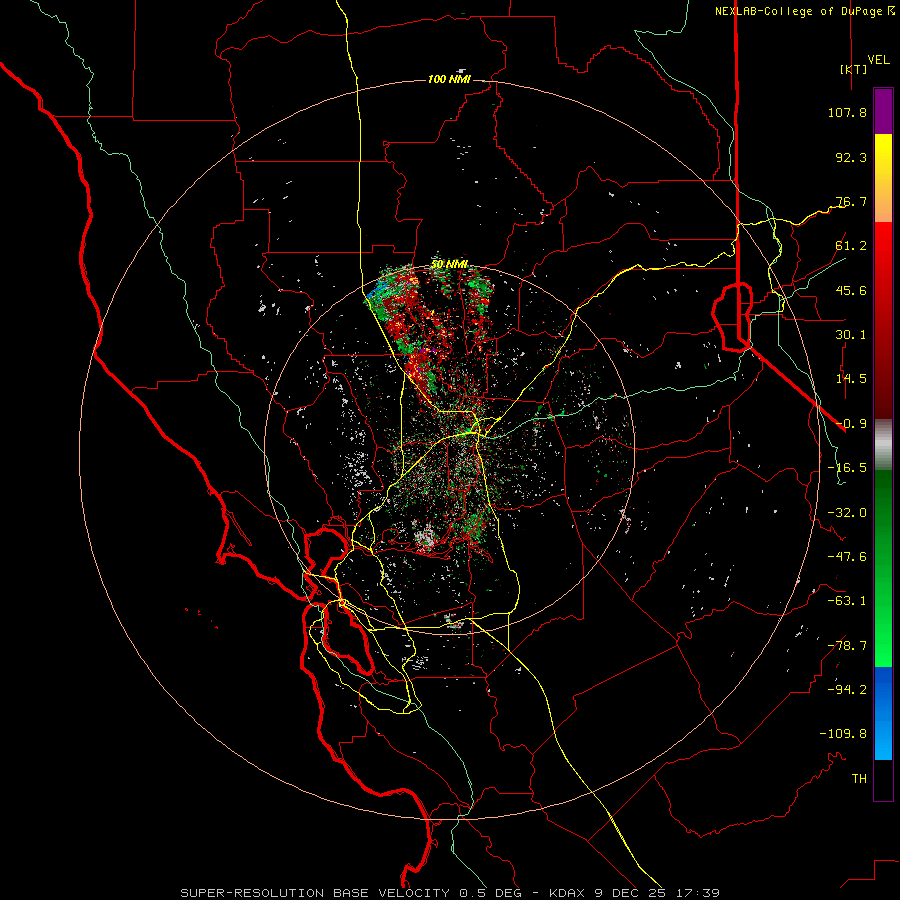
Task: Click the 76.7 legend value
Action: point(851,201)
